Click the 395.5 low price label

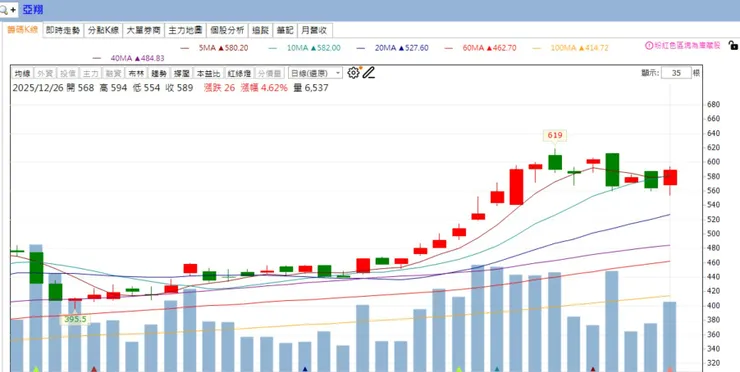75,319
